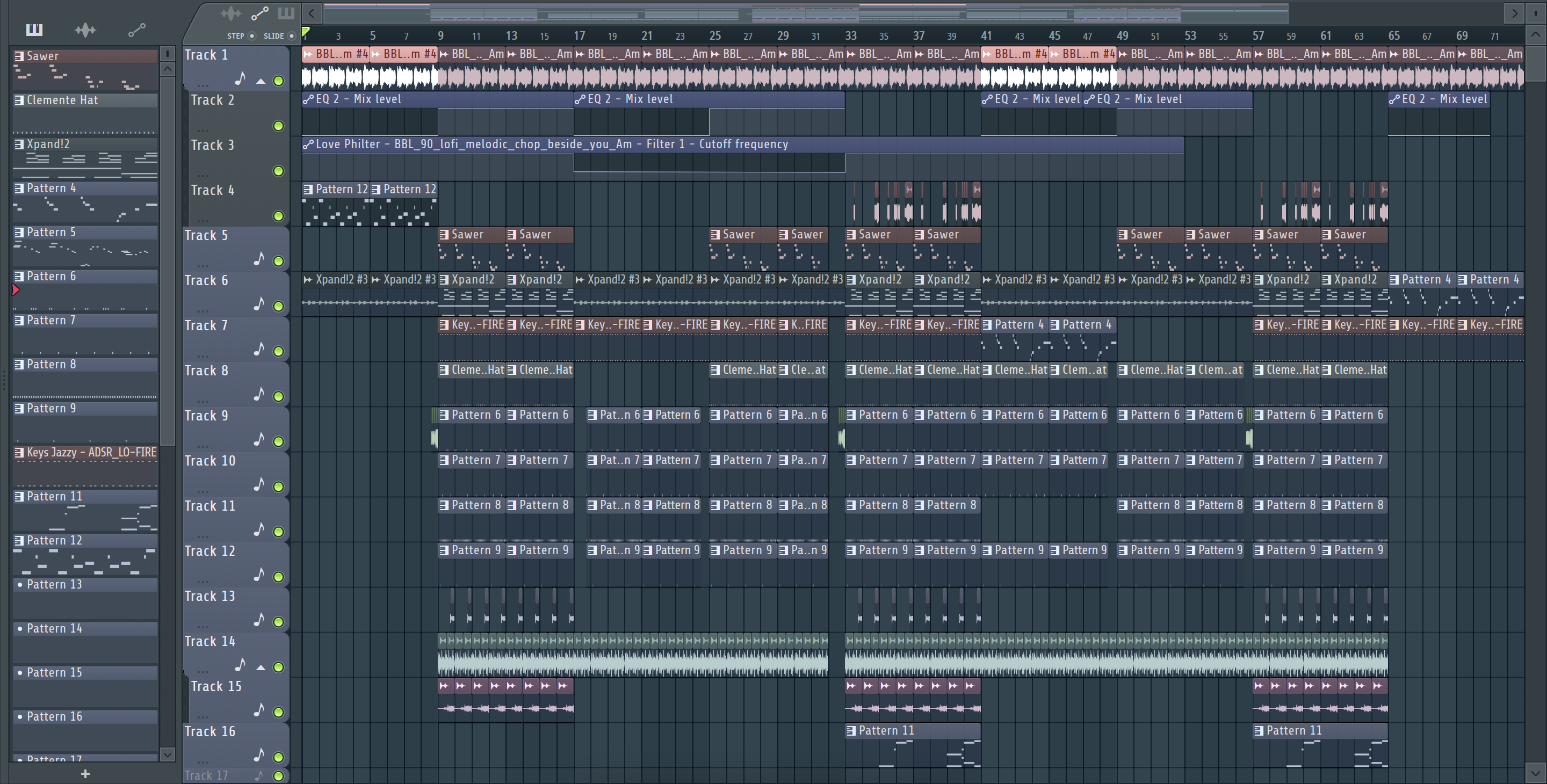
Task: Click the Track 10 header label
Action: point(209,460)
